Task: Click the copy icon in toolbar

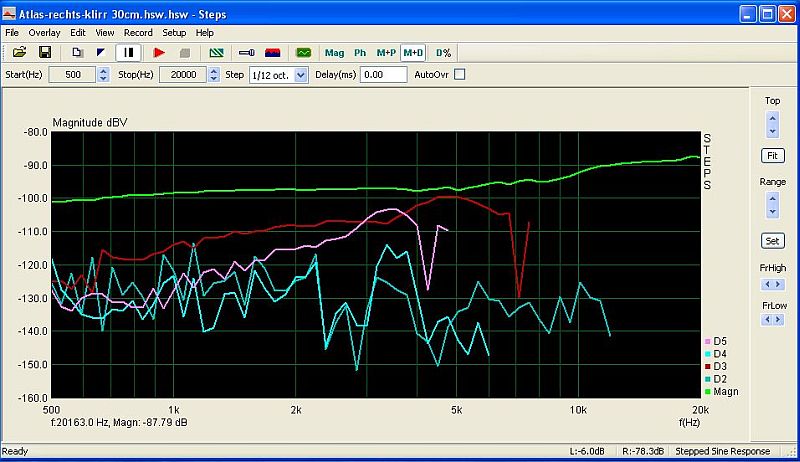Action: tap(78, 52)
